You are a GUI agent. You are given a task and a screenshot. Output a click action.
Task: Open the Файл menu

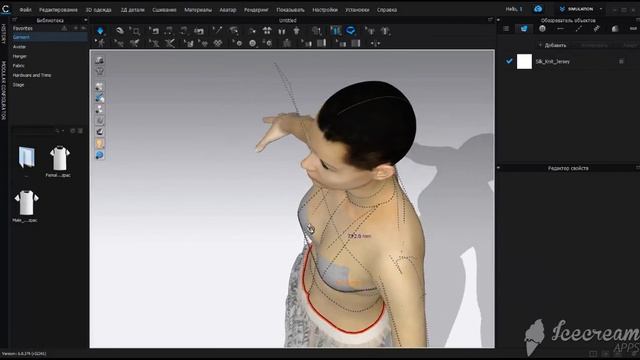[25, 10]
